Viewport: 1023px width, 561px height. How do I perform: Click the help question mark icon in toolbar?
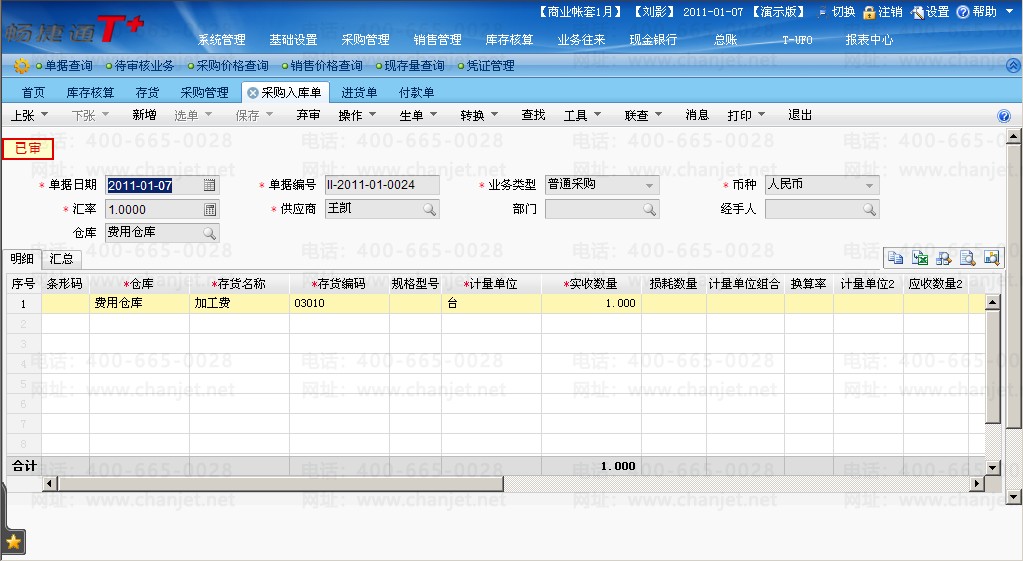tap(1004, 116)
